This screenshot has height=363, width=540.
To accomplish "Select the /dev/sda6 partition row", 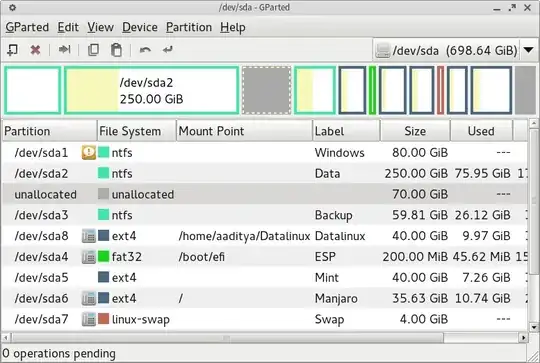I will pyautogui.click(x=264, y=298).
